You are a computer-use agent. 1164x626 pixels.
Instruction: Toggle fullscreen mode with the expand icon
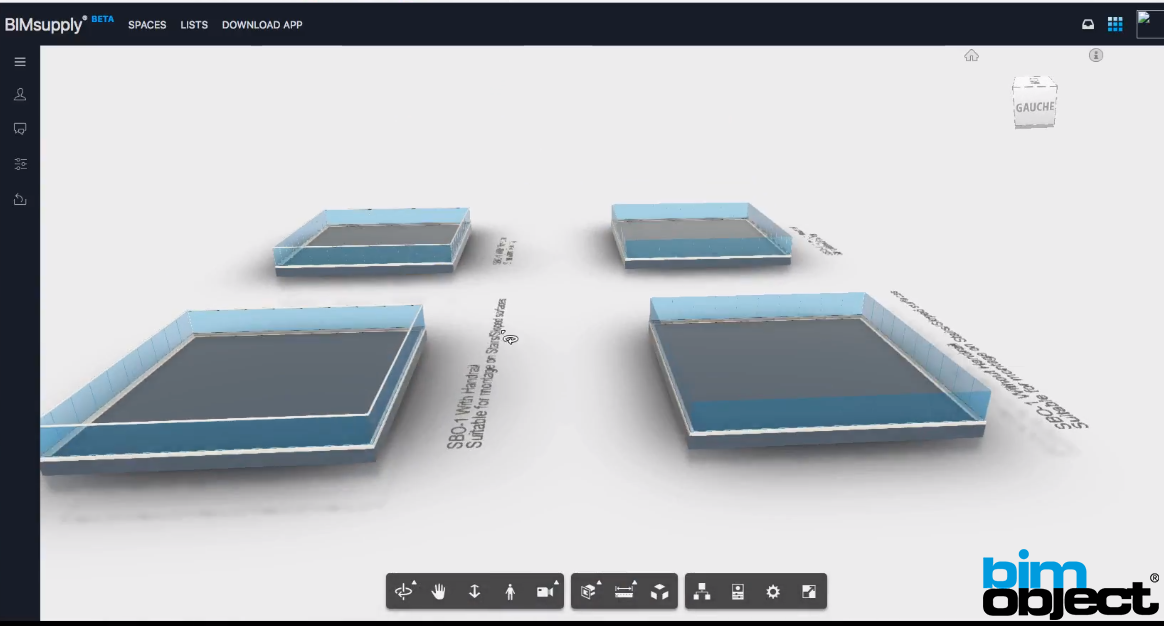click(x=808, y=591)
